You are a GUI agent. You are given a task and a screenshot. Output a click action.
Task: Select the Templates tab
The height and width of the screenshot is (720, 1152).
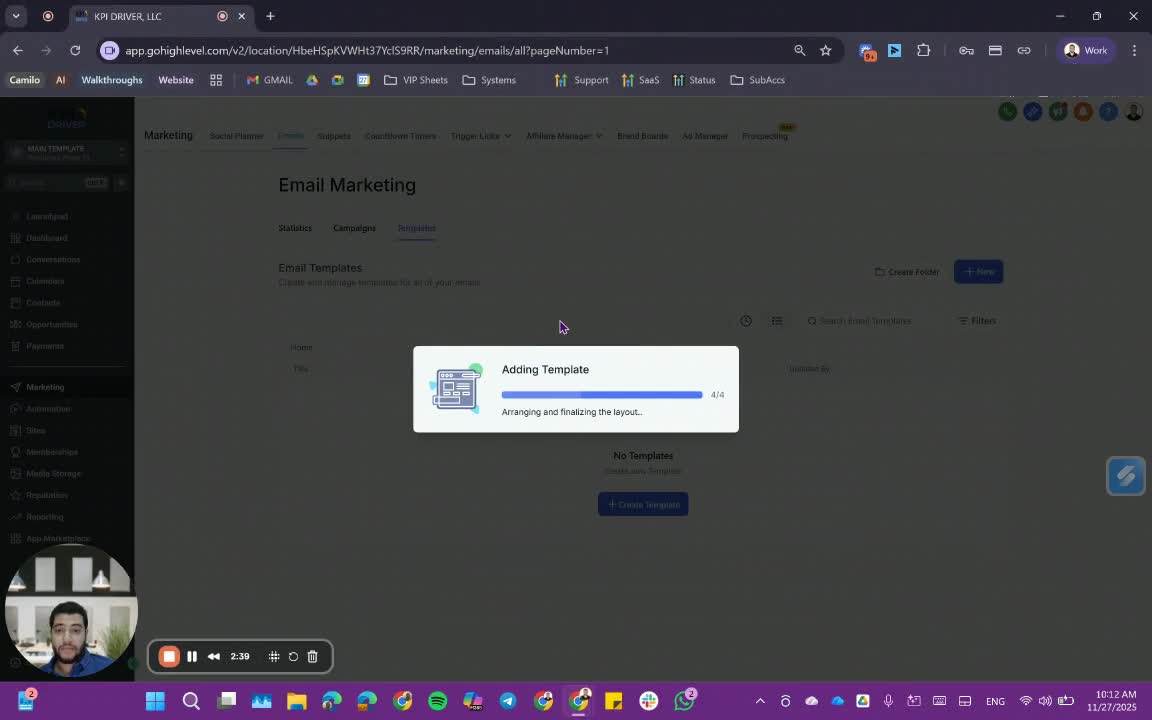coord(417,228)
